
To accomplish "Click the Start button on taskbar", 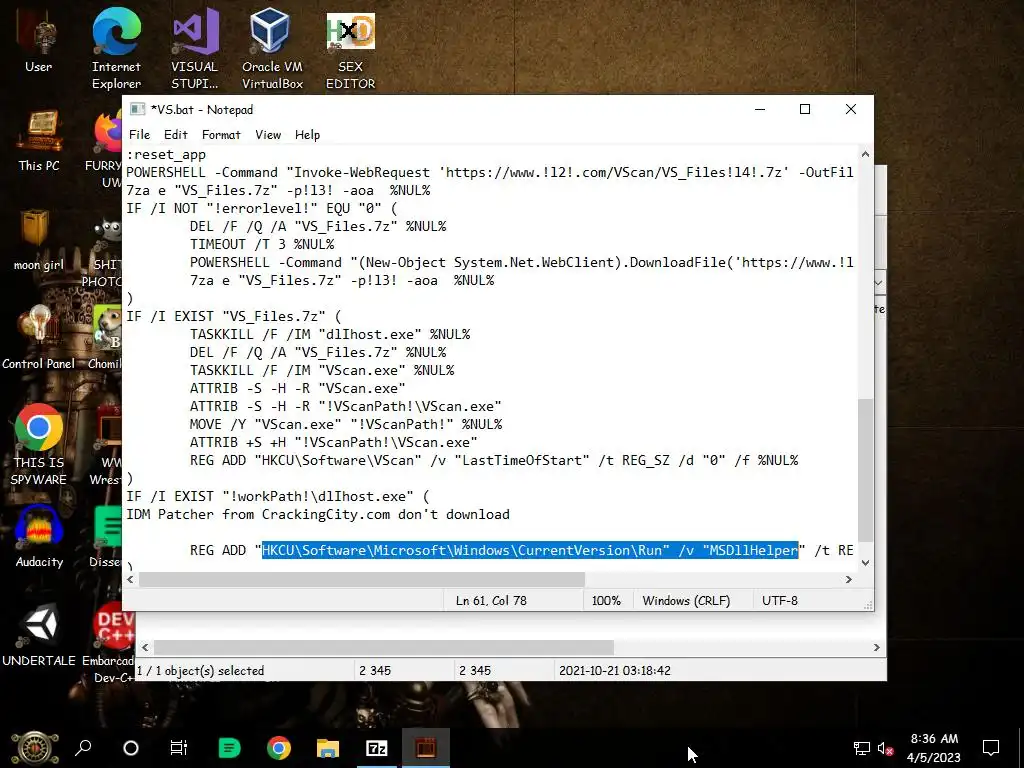I will [34, 748].
